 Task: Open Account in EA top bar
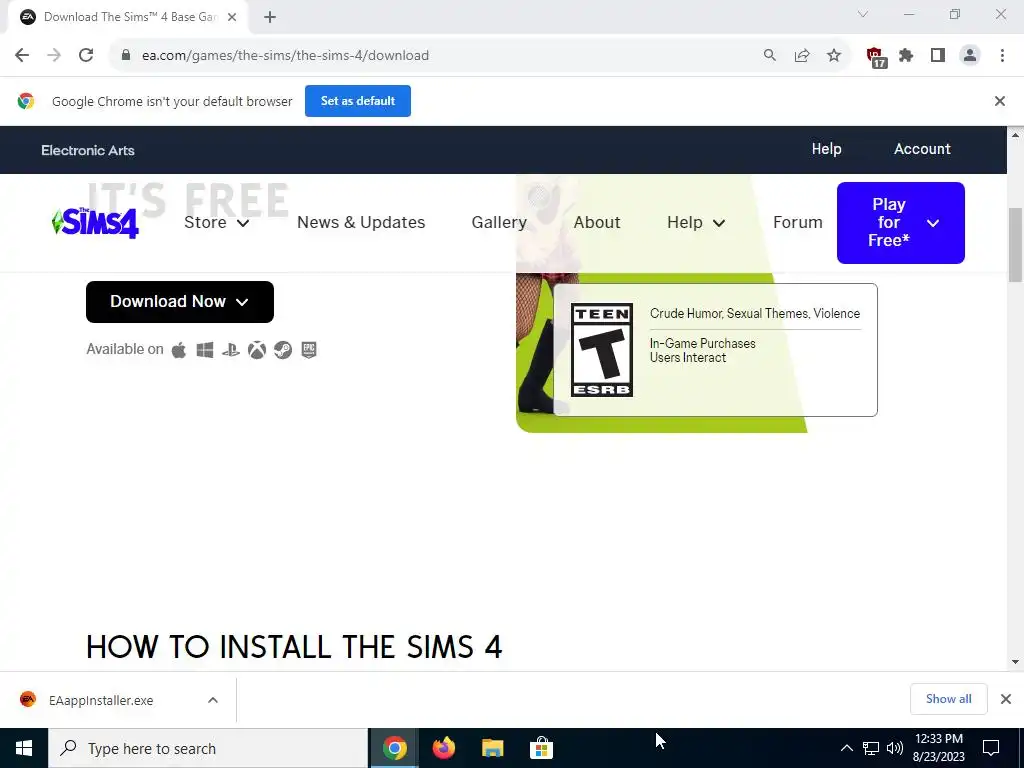click(x=922, y=149)
